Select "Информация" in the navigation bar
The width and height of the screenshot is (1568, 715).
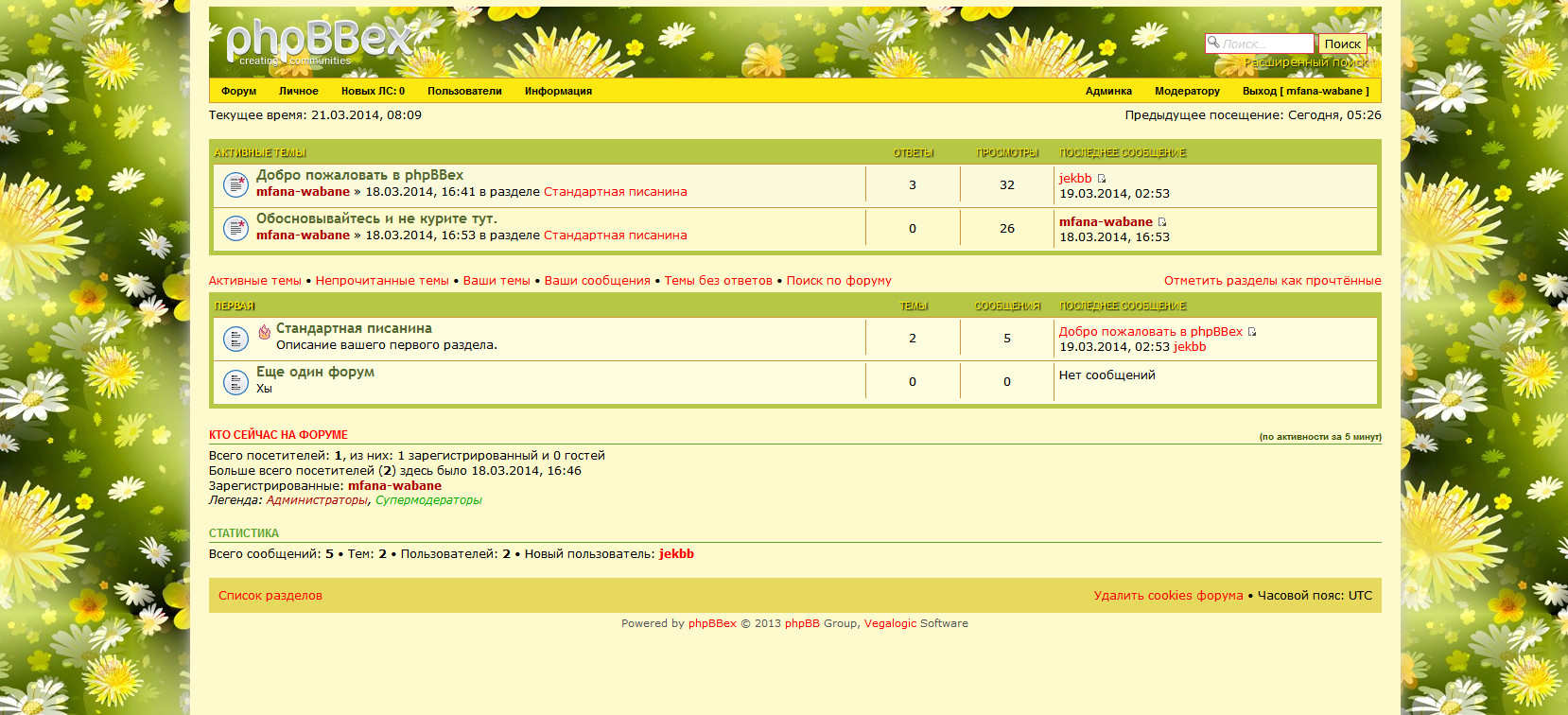(558, 91)
